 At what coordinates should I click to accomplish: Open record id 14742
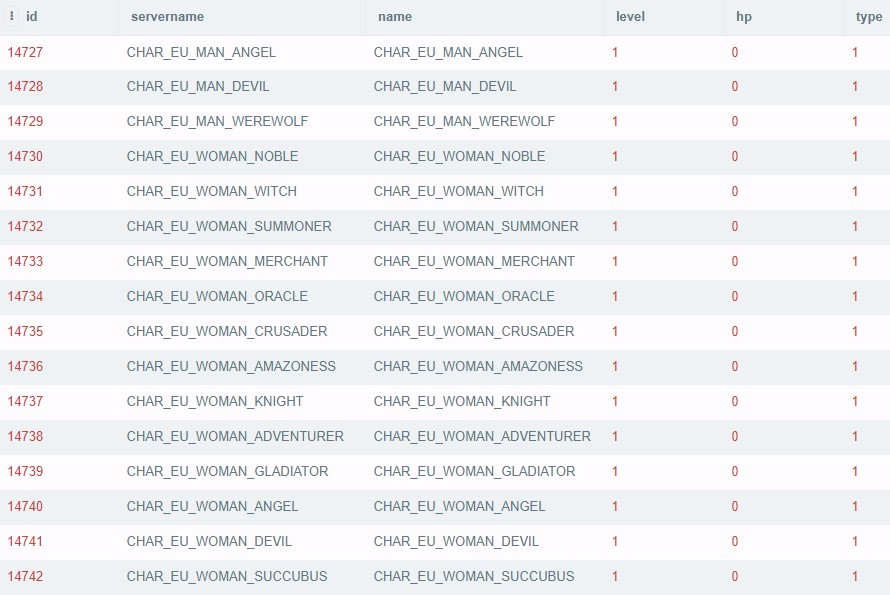coord(25,577)
